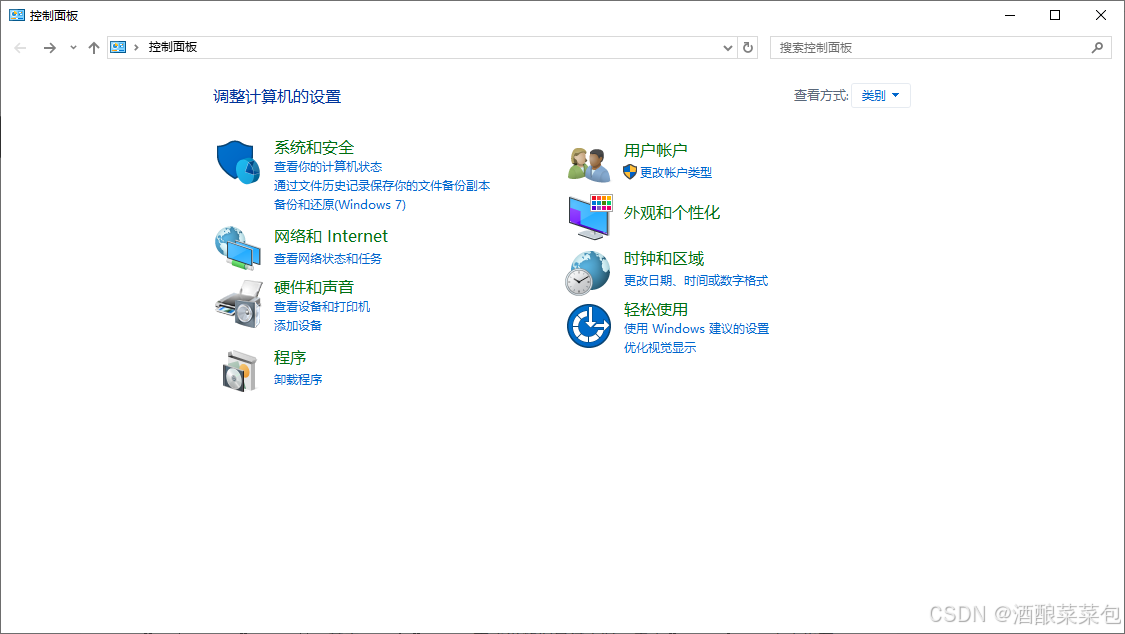
Task: Open the 轻松使用 heading
Action: click(656, 310)
